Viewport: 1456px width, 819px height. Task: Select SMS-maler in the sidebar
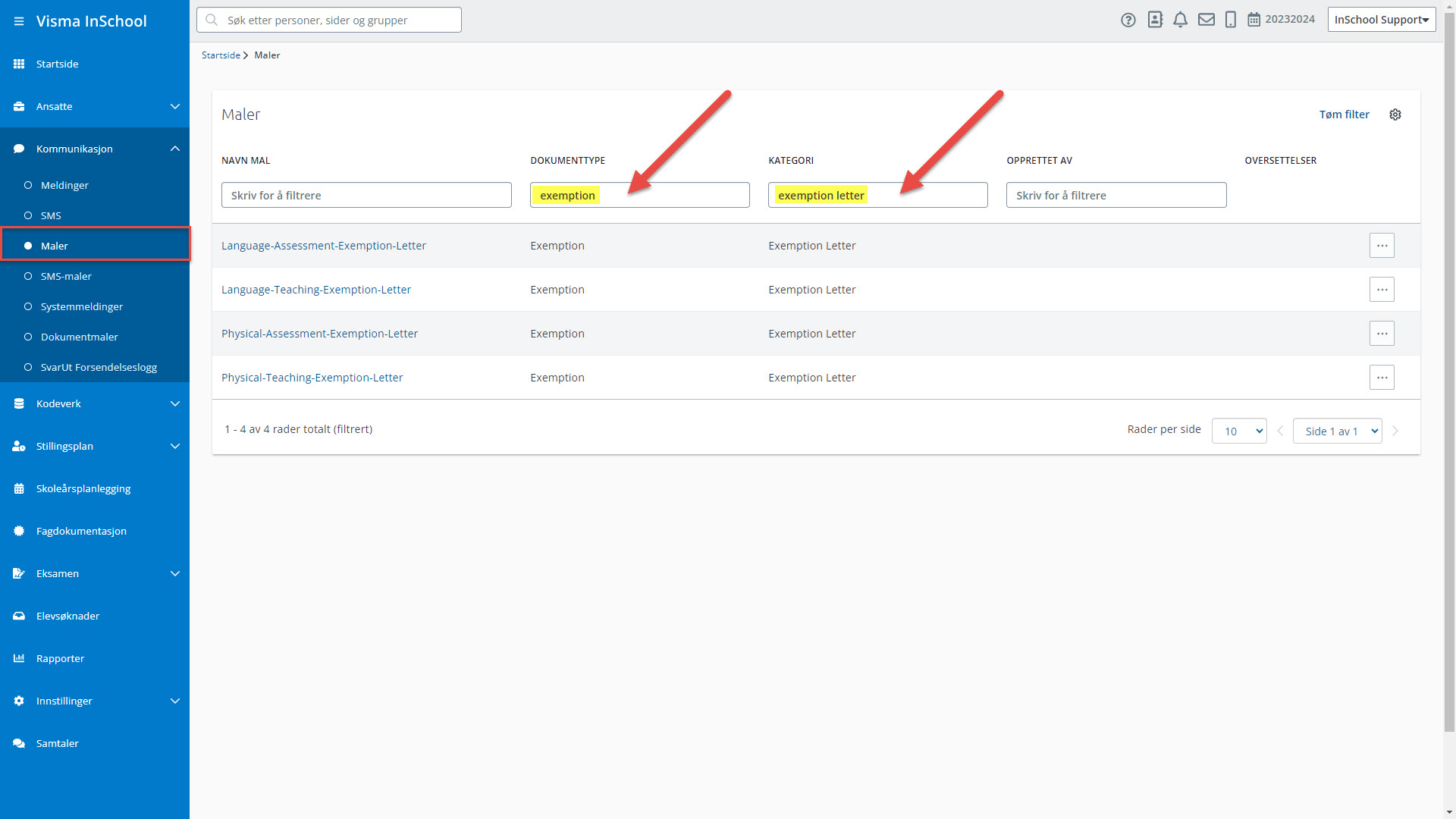66,276
